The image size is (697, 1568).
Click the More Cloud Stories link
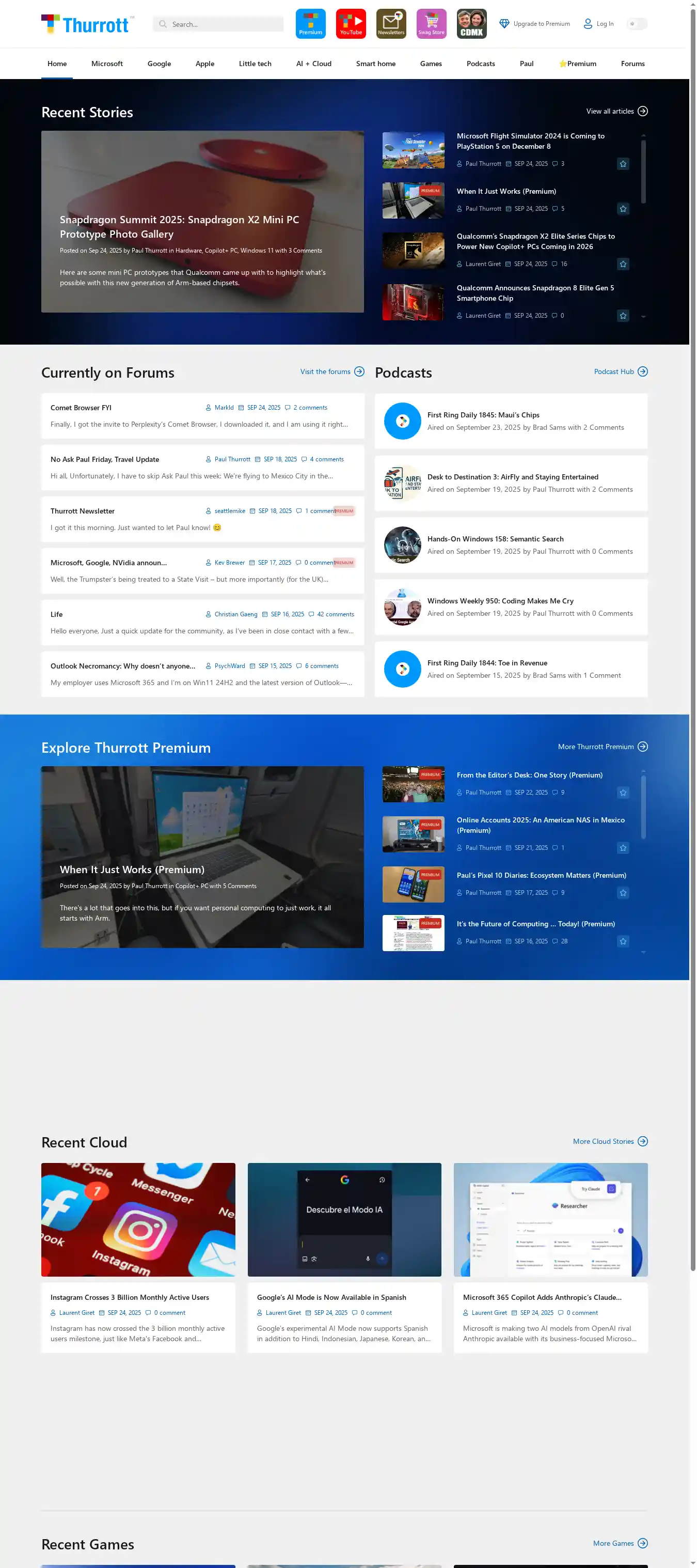[x=604, y=1141]
